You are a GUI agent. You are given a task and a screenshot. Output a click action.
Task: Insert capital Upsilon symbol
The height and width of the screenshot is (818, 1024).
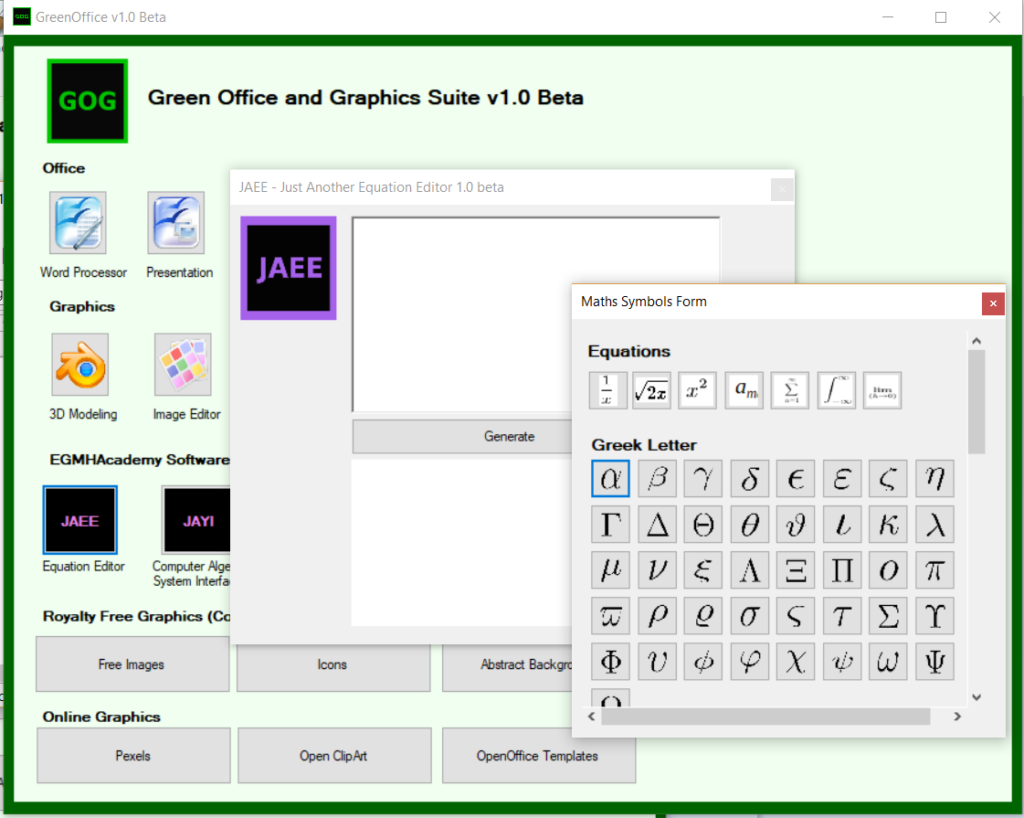click(935, 616)
